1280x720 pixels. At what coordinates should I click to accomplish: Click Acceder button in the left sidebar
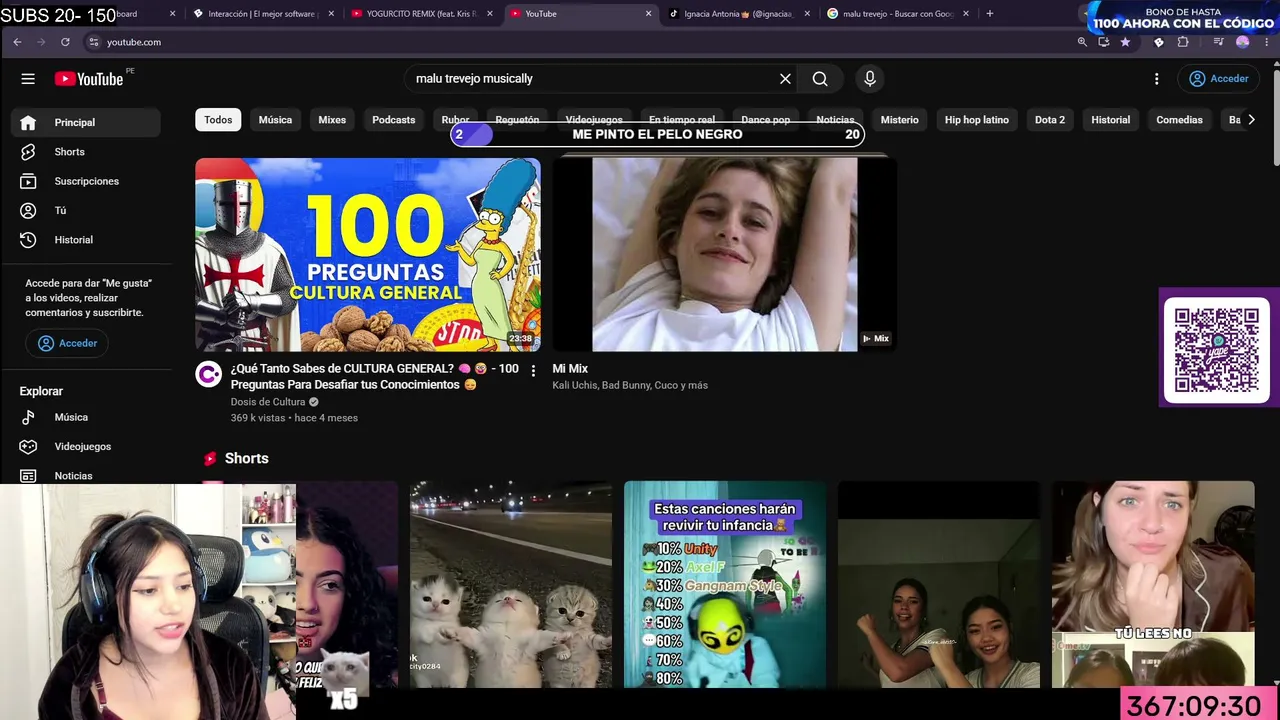coord(68,343)
